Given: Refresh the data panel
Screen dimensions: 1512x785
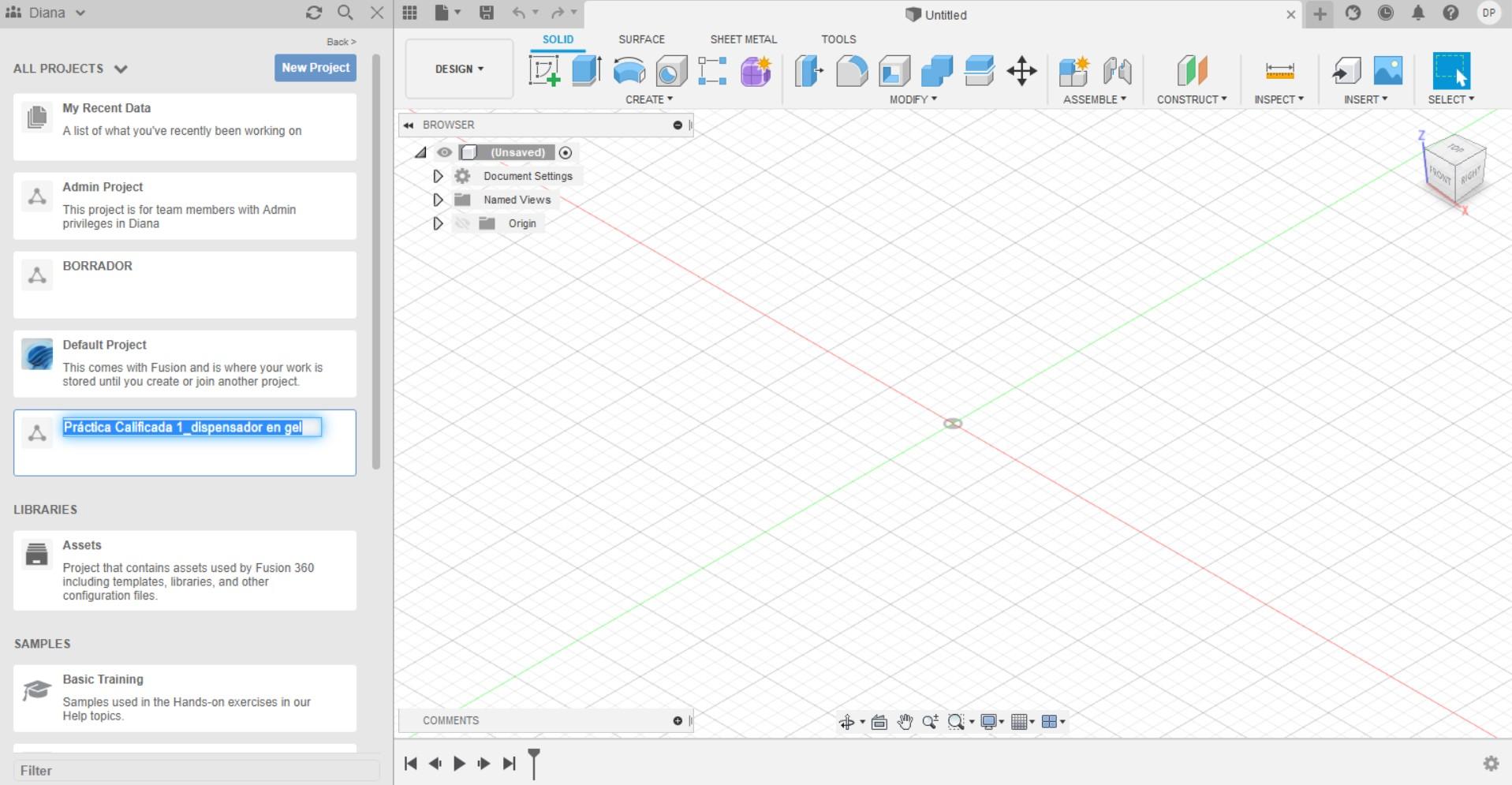Looking at the screenshot, I should [314, 13].
